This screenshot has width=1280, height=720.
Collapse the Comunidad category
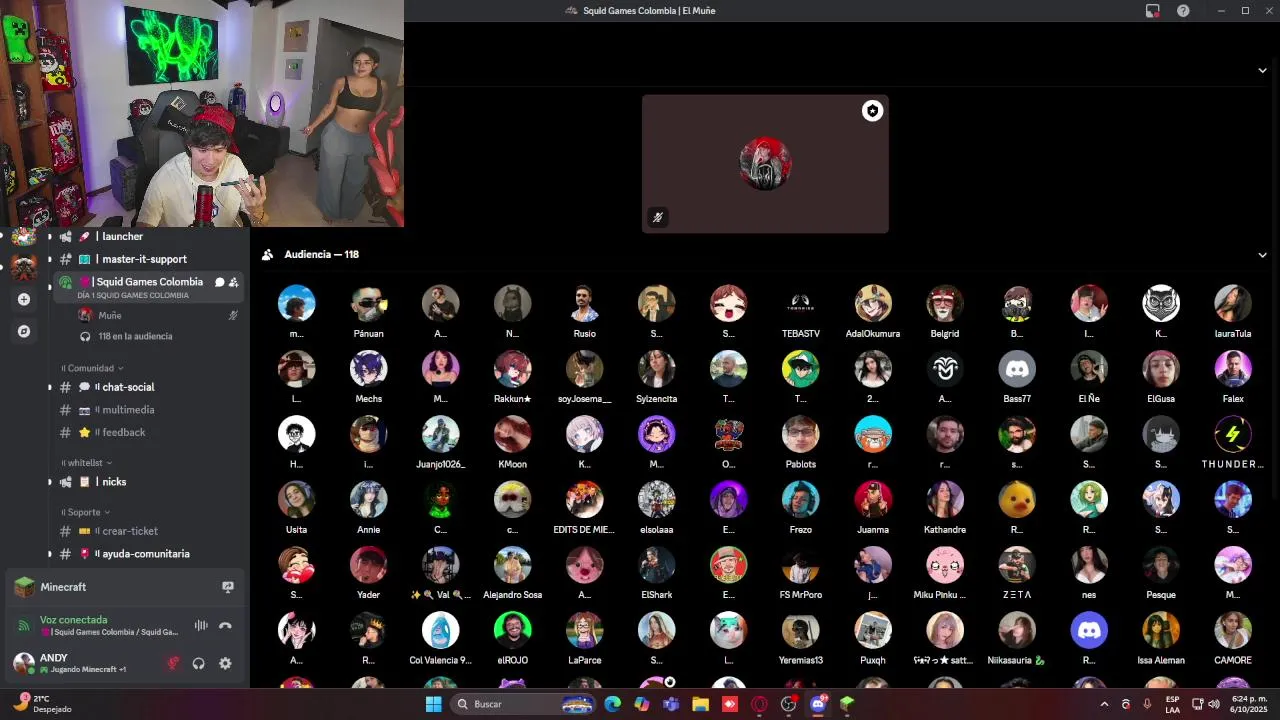(92, 368)
